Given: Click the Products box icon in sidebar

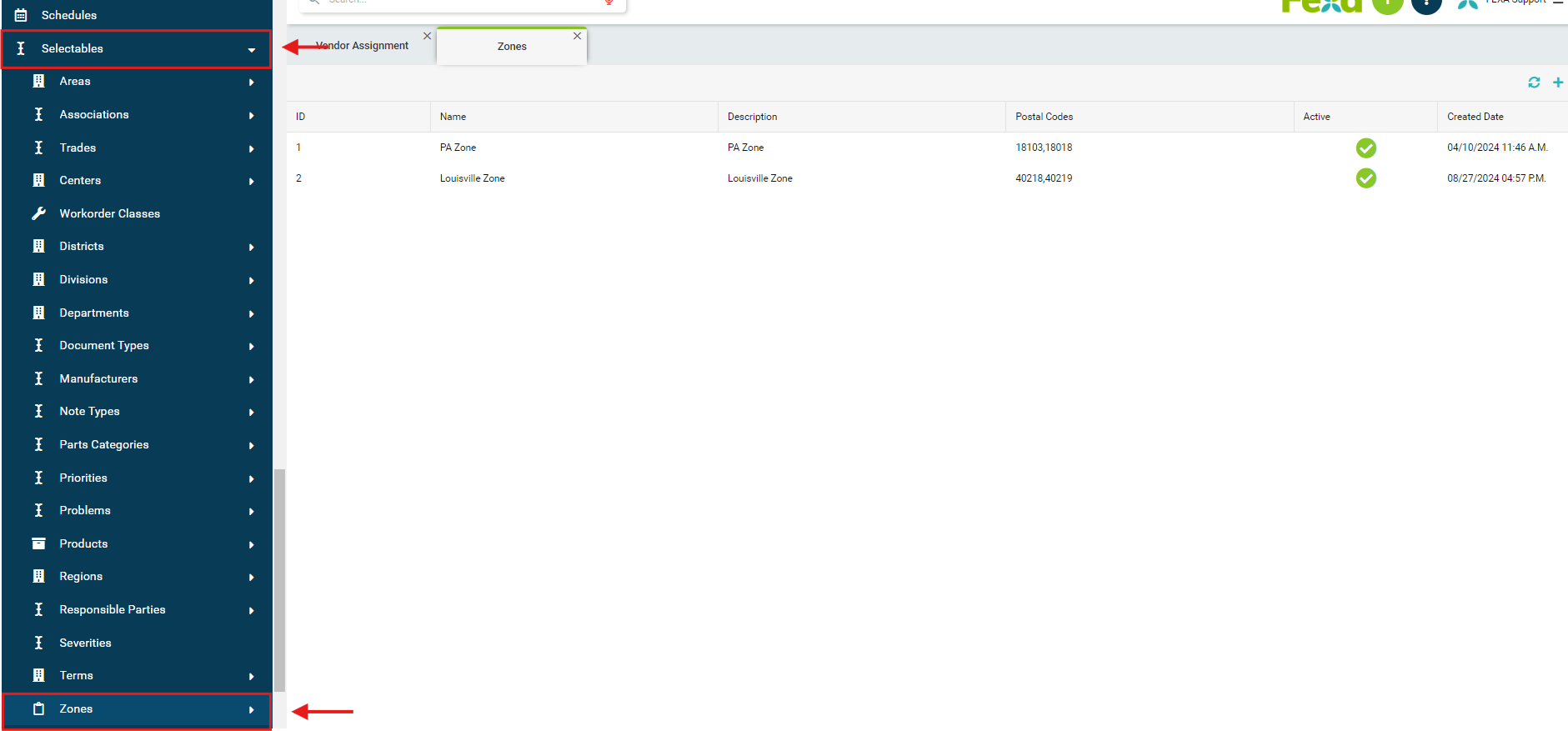Looking at the screenshot, I should (38, 543).
